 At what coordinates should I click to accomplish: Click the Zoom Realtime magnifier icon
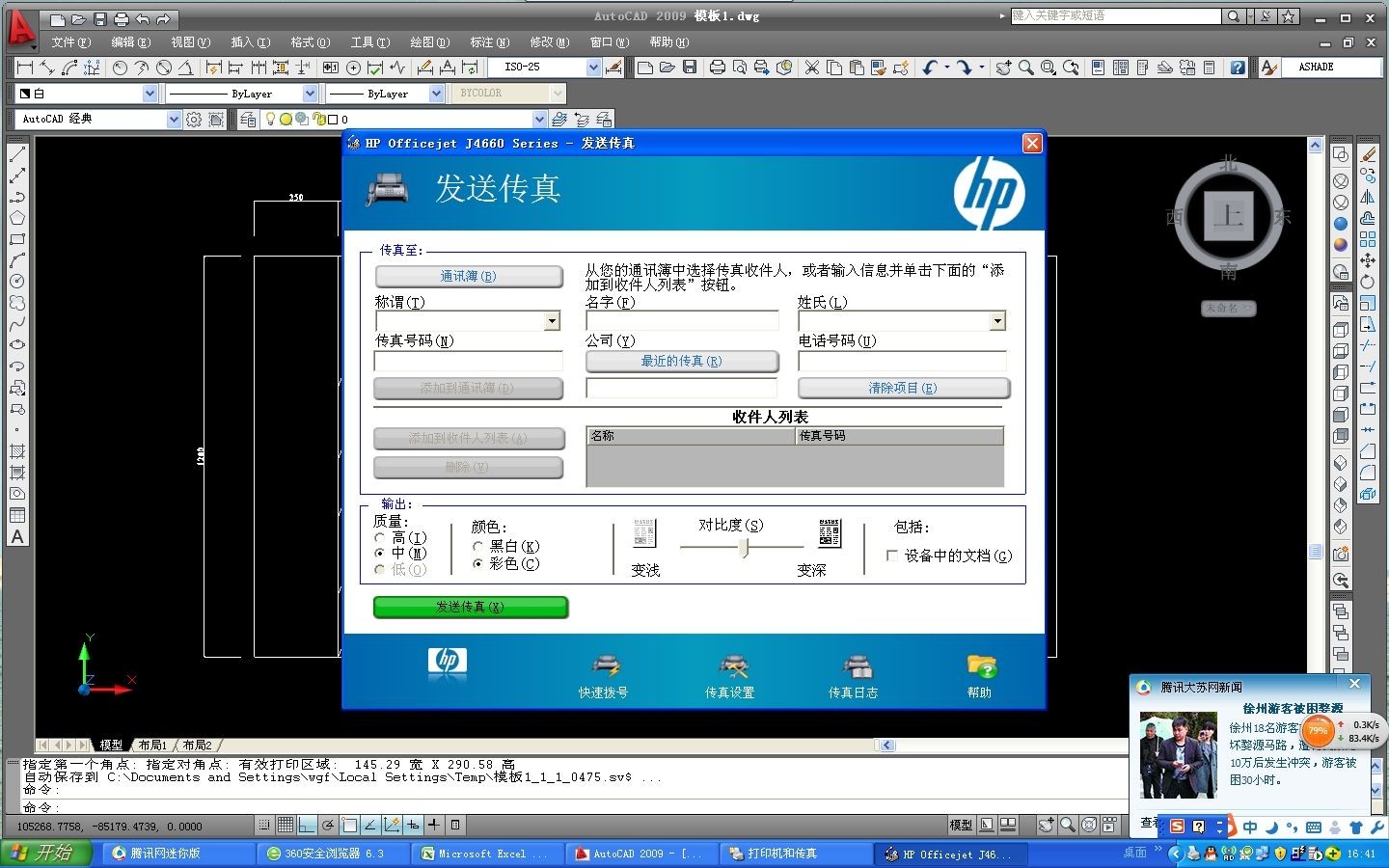coord(1026,68)
